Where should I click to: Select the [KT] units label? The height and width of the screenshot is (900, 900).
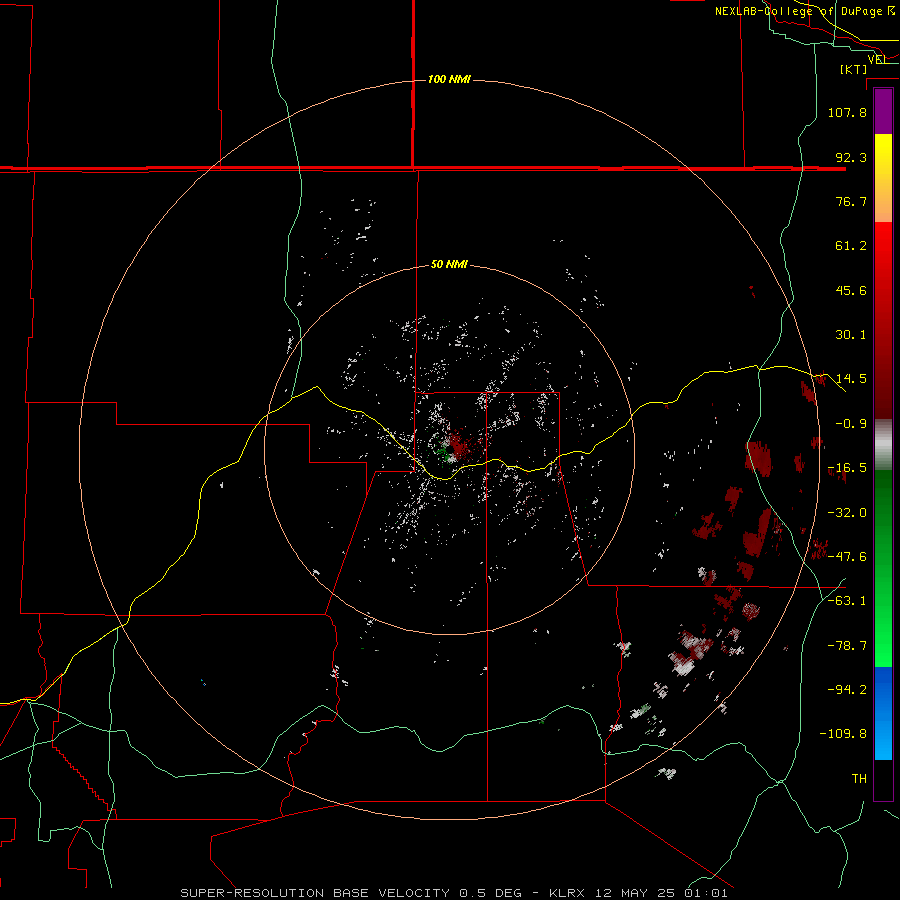coord(854,69)
